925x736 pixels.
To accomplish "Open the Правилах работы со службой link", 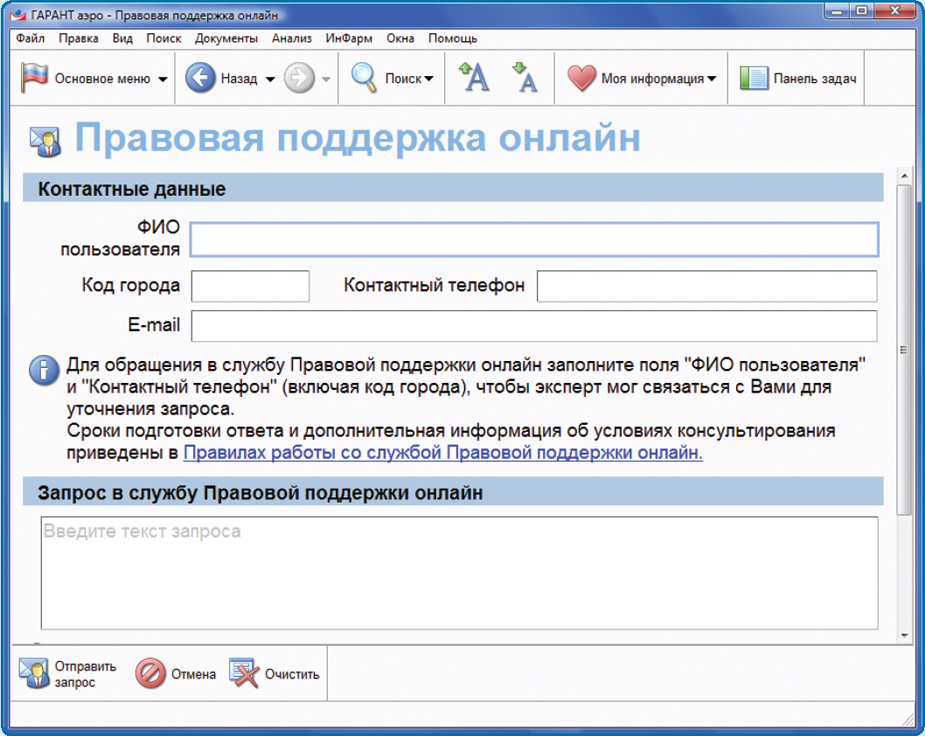I will pyautogui.click(x=443, y=453).
